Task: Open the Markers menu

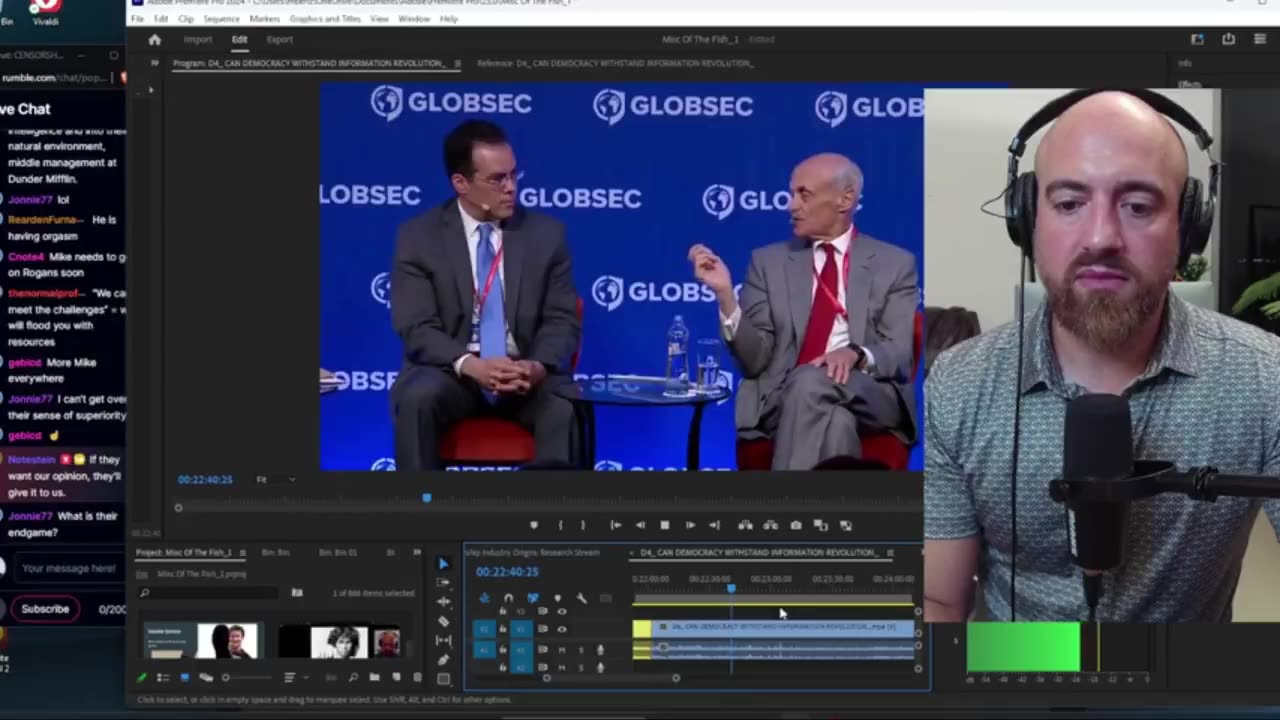Action: (264, 19)
